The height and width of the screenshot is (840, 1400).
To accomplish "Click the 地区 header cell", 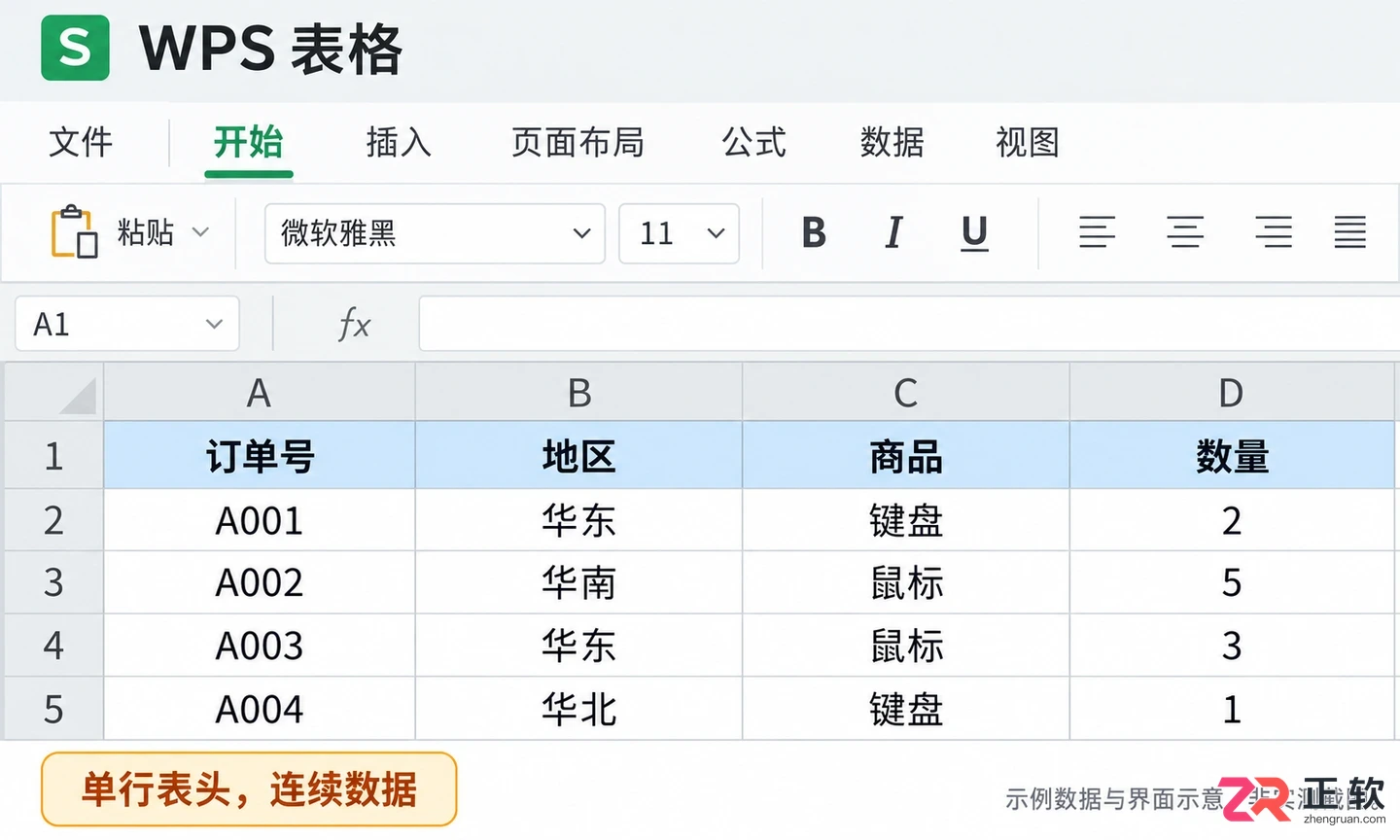I will (578, 456).
